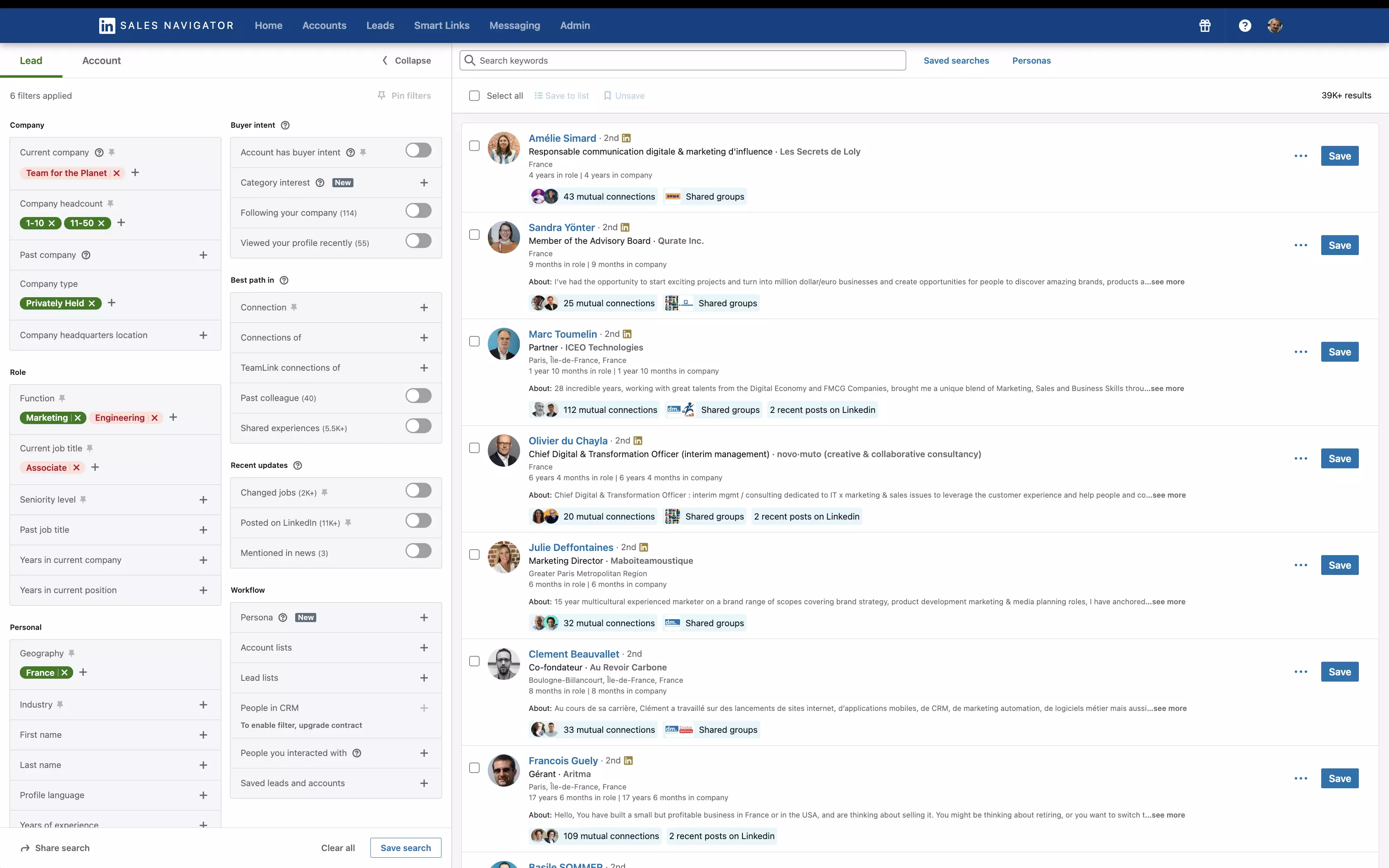Switch to the Account tab

[101, 60]
